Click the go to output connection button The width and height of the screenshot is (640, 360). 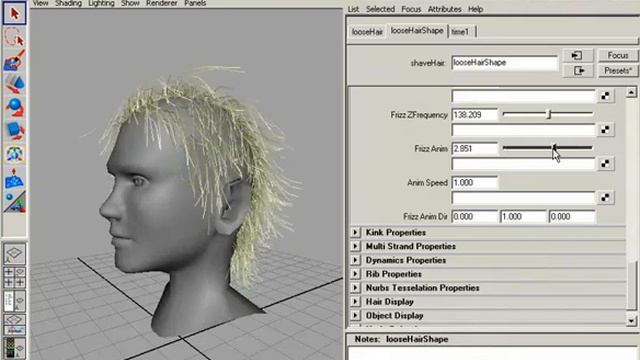click(577, 71)
